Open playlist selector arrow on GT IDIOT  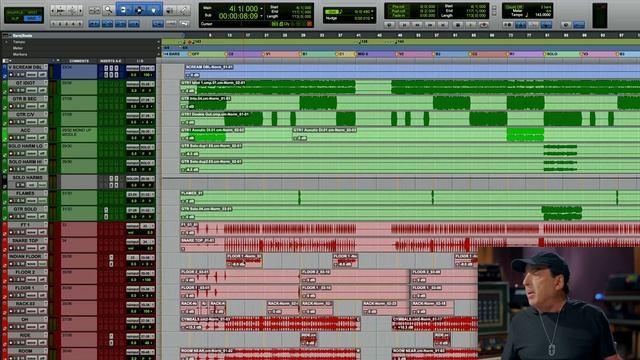pos(45,83)
